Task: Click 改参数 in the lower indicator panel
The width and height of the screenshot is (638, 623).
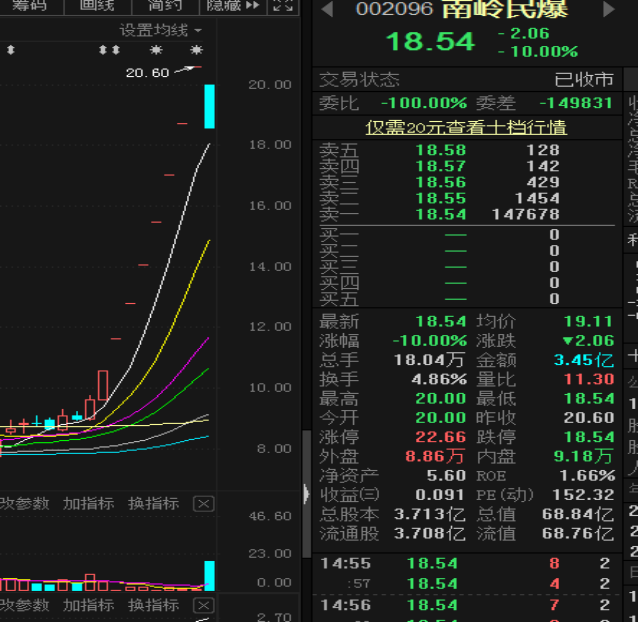Action: [24, 605]
